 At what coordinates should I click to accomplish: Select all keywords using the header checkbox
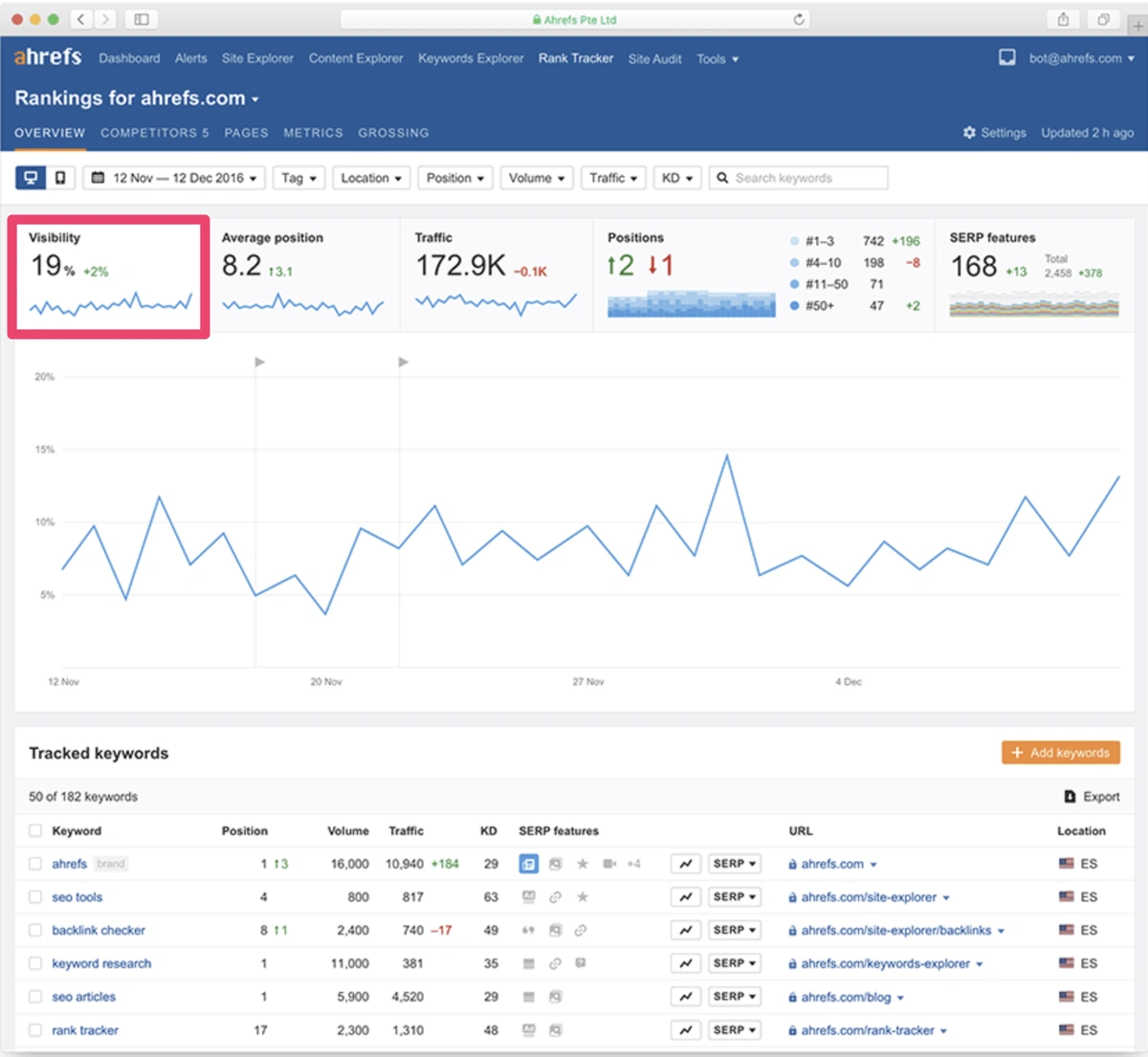(x=34, y=830)
